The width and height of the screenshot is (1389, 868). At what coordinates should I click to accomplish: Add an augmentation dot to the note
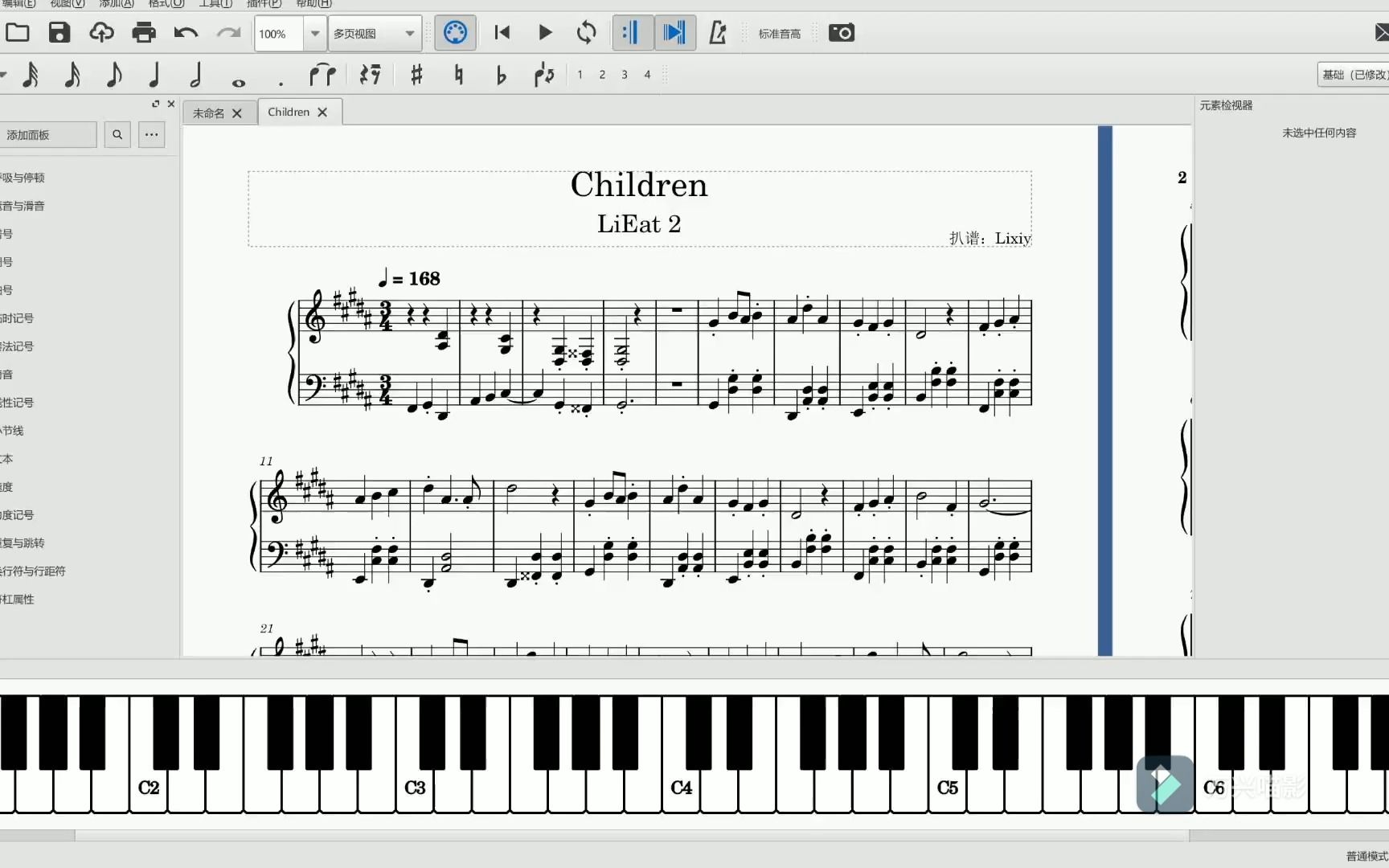pos(281,83)
